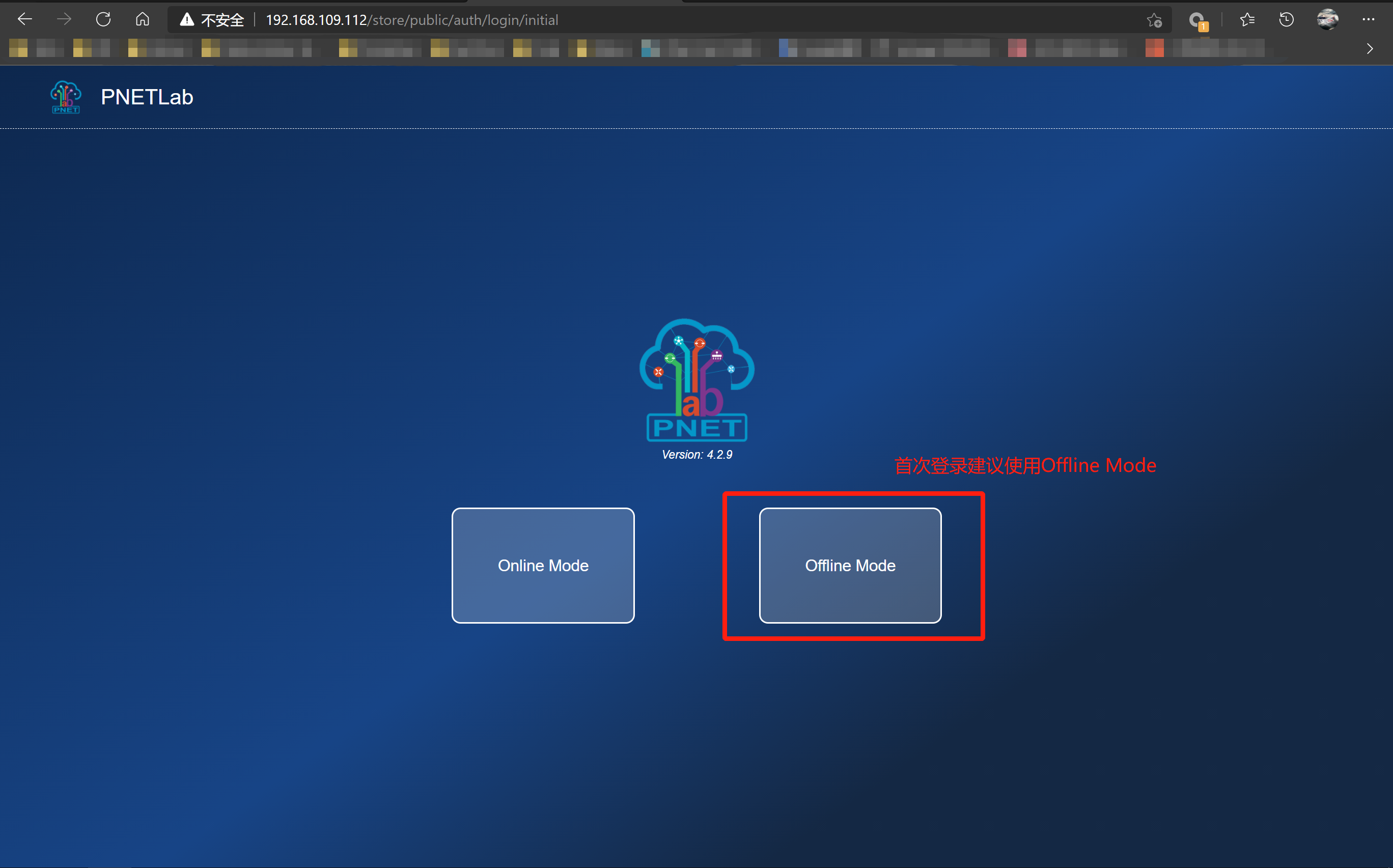Open the user profile avatar
The width and height of the screenshot is (1393, 868).
click(x=1327, y=19)
